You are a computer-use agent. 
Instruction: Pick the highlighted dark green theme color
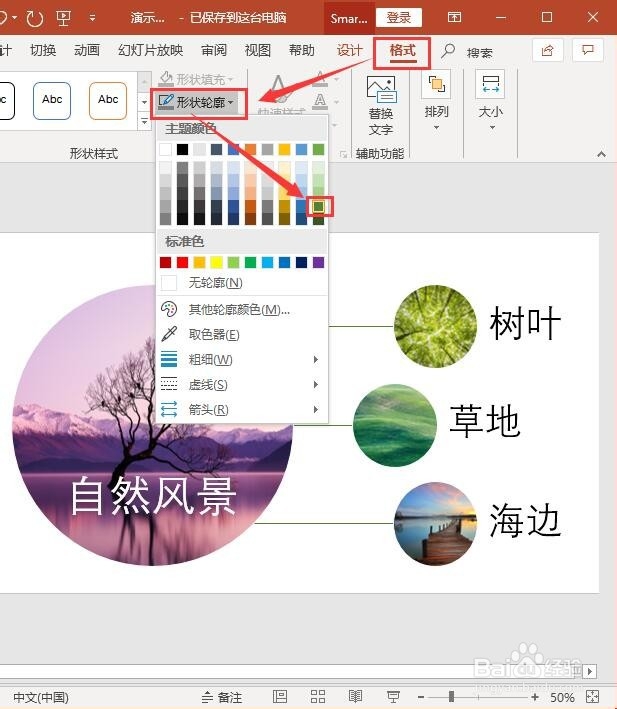point(318,207)
